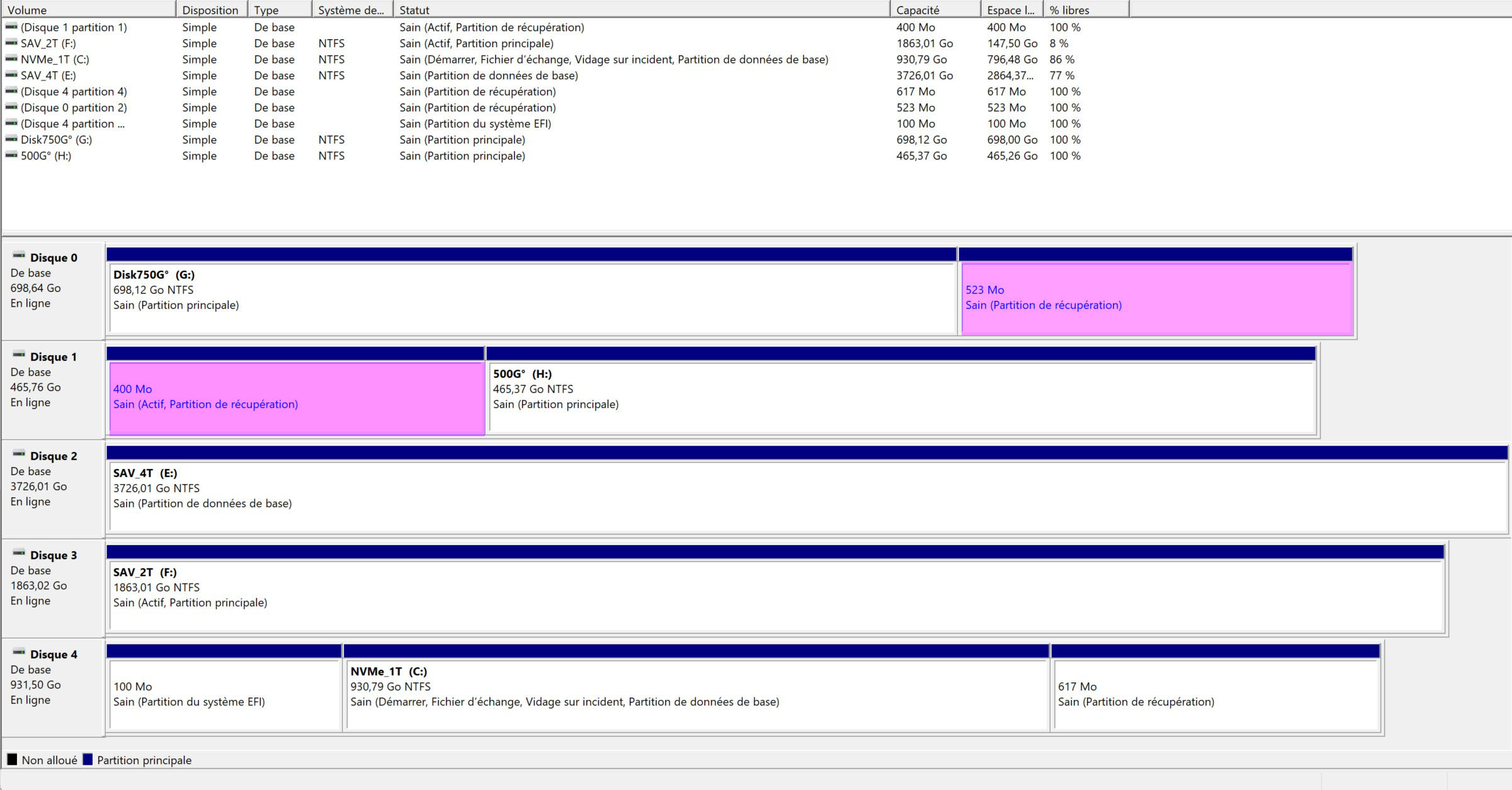This screenshot has width=1512, height=790.
Task: Select the 523 Mo recovery partition on Disque 0
Action: coord(1156,298)
